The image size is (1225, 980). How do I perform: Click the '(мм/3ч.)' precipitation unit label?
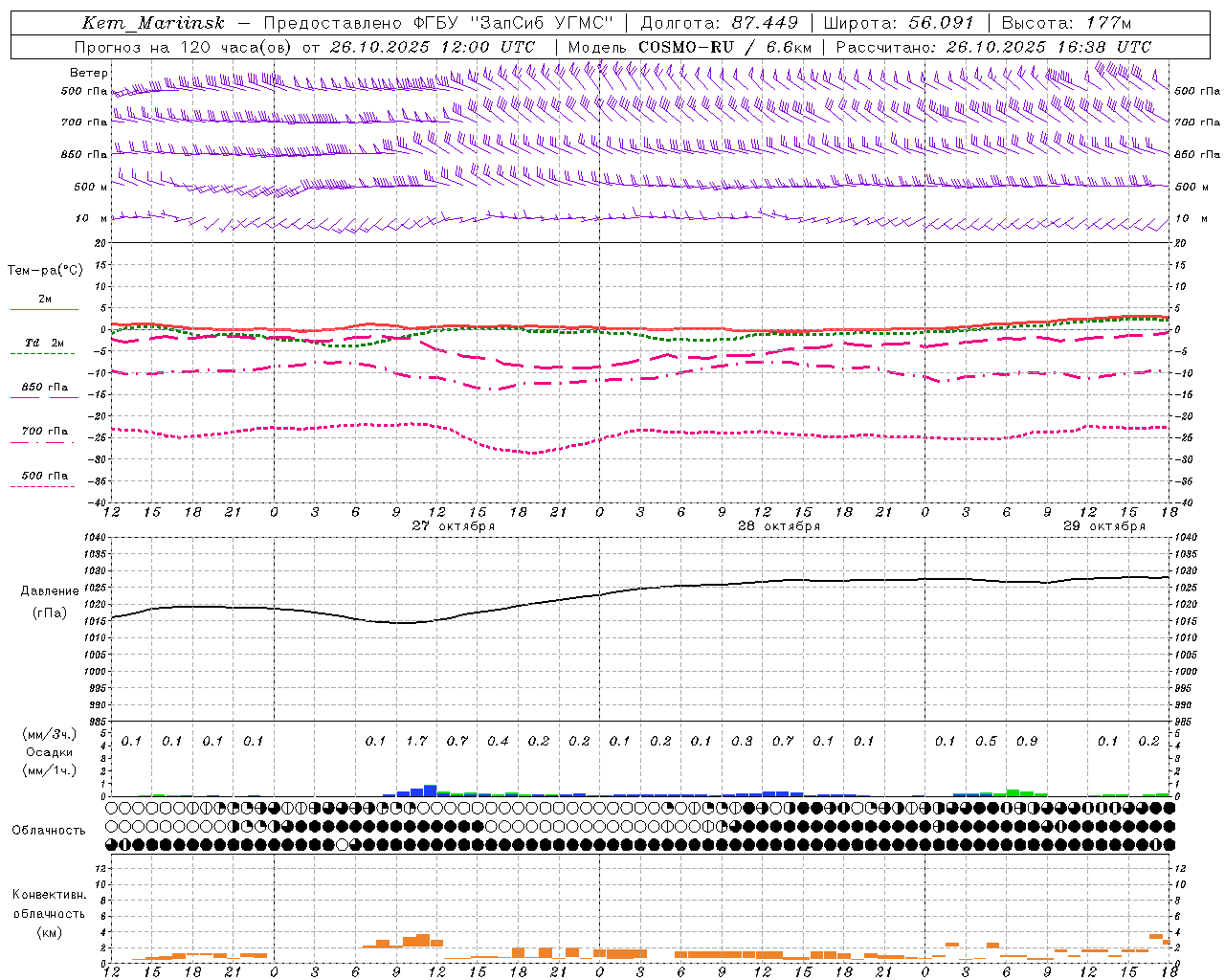tap(50, 734)
